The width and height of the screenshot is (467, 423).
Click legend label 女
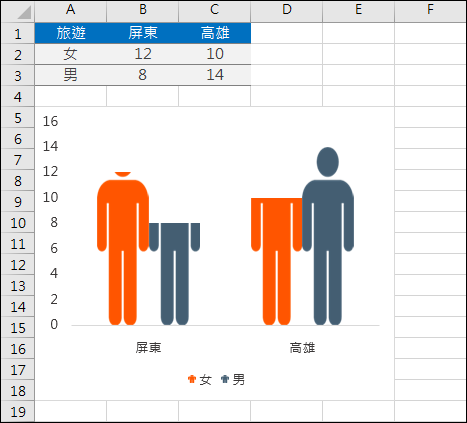[205, 380]
